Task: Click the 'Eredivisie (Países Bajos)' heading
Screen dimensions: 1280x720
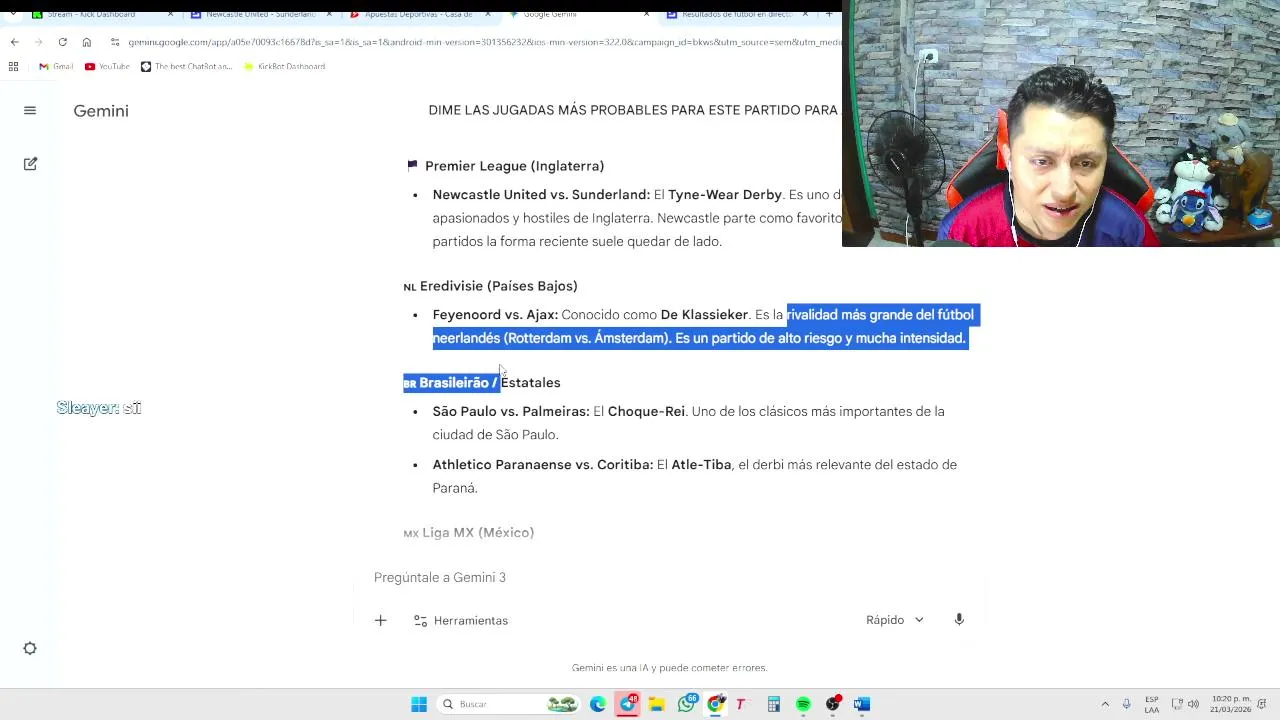Action: 499,286
